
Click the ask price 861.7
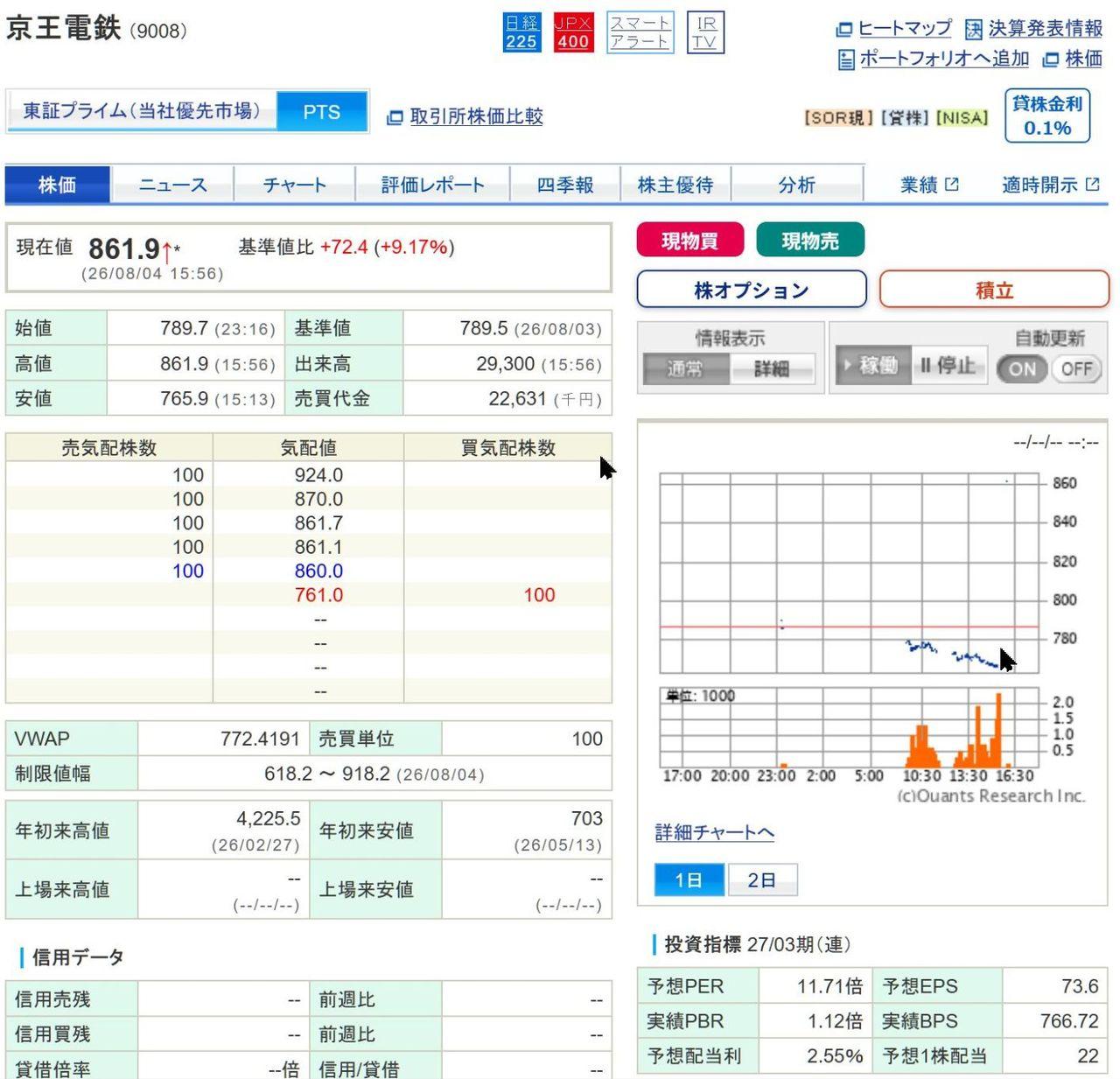coord(318,523)
